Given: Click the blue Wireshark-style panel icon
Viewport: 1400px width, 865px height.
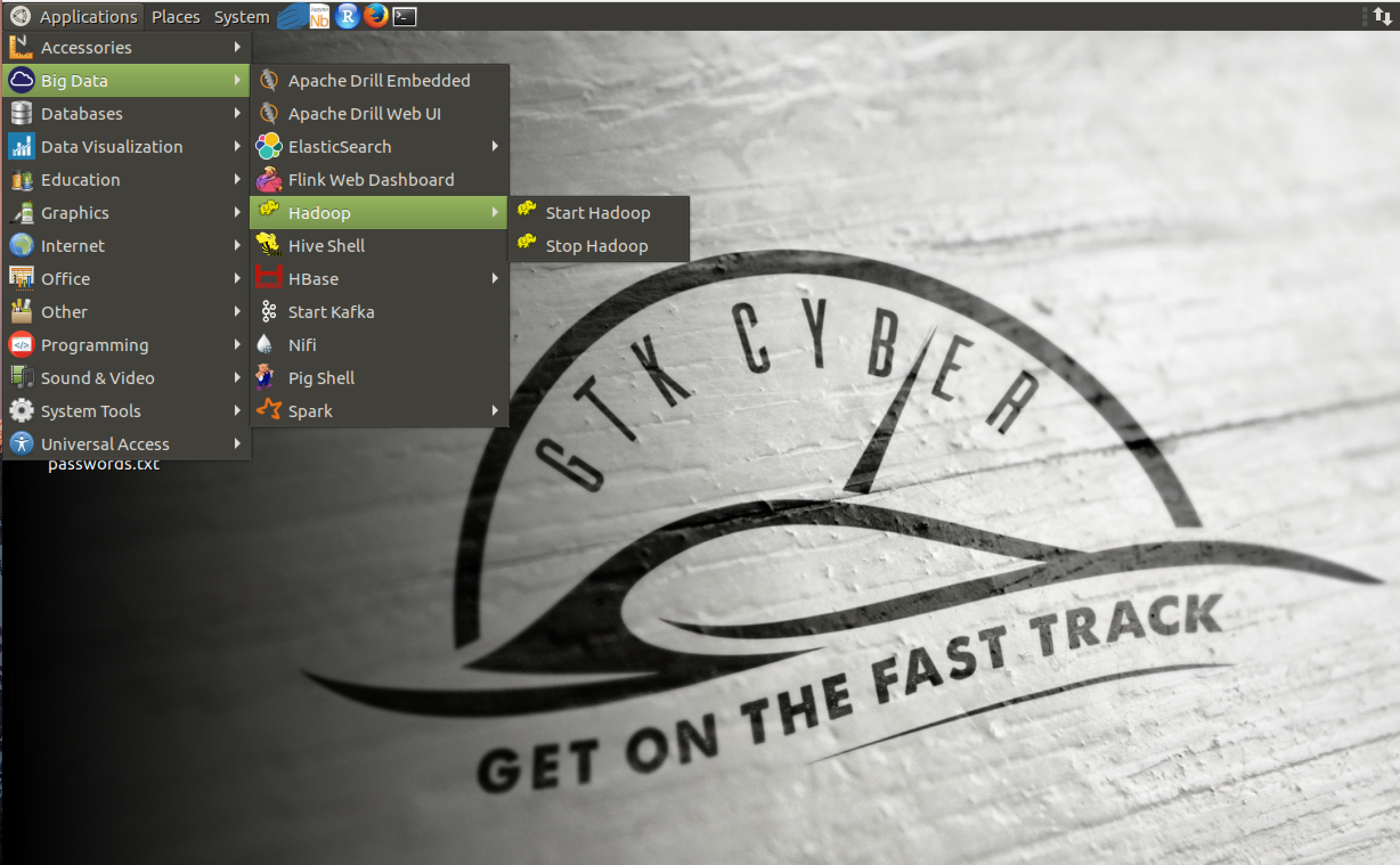Looking at the screenshot, I should click(x=292, y=16).
